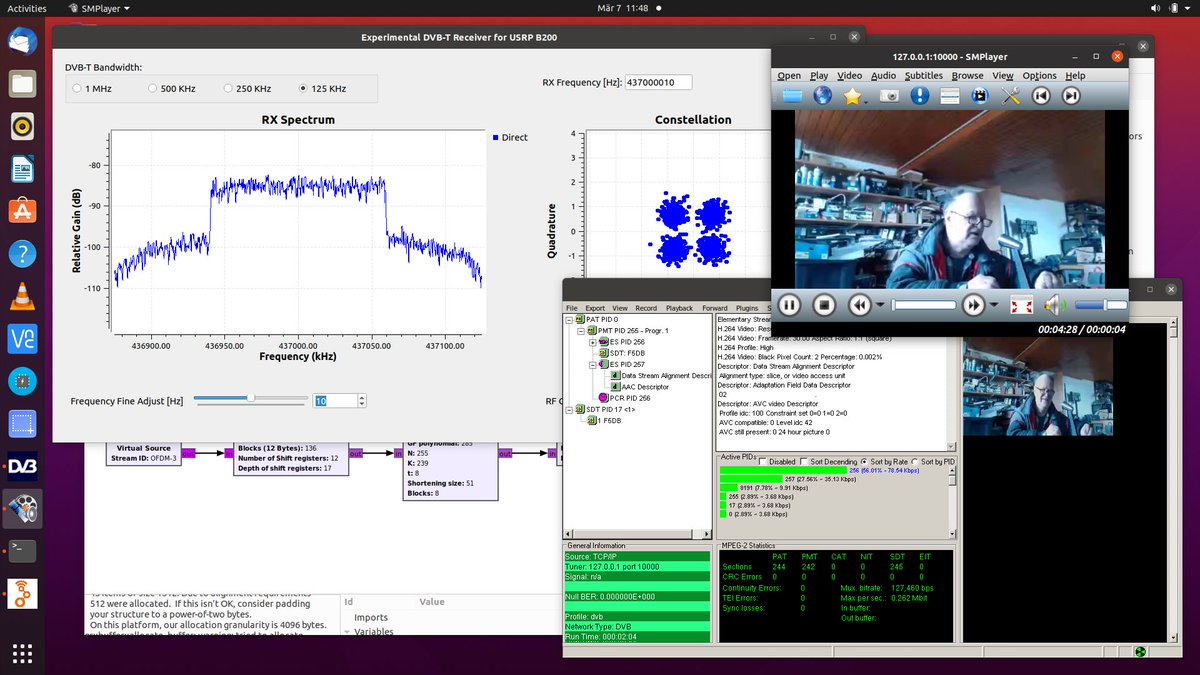Collapse the ES PID 257 tree node
1200x675 pixels.
click(x=593, y=364)
